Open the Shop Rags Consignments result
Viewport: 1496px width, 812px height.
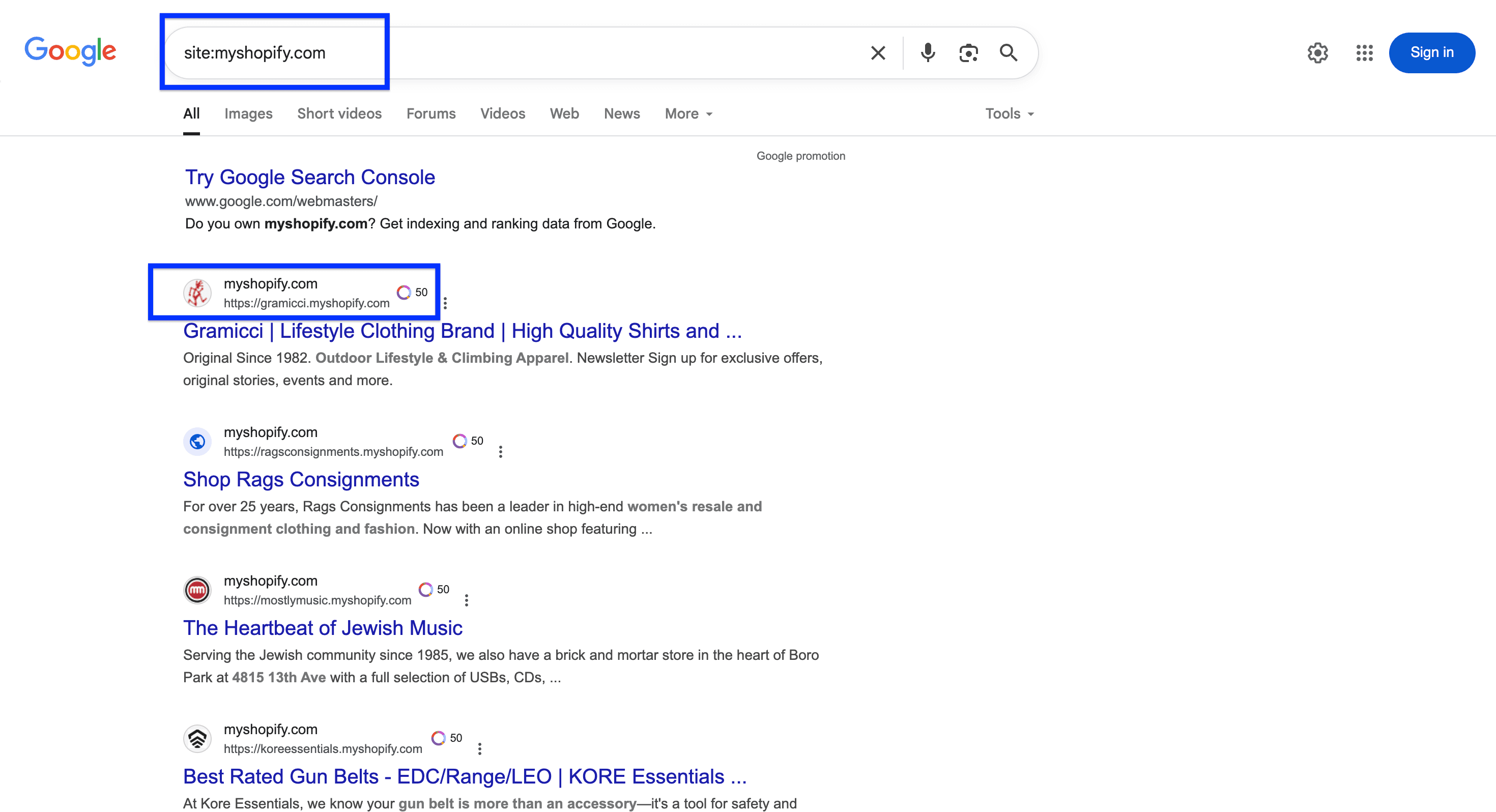301,479
